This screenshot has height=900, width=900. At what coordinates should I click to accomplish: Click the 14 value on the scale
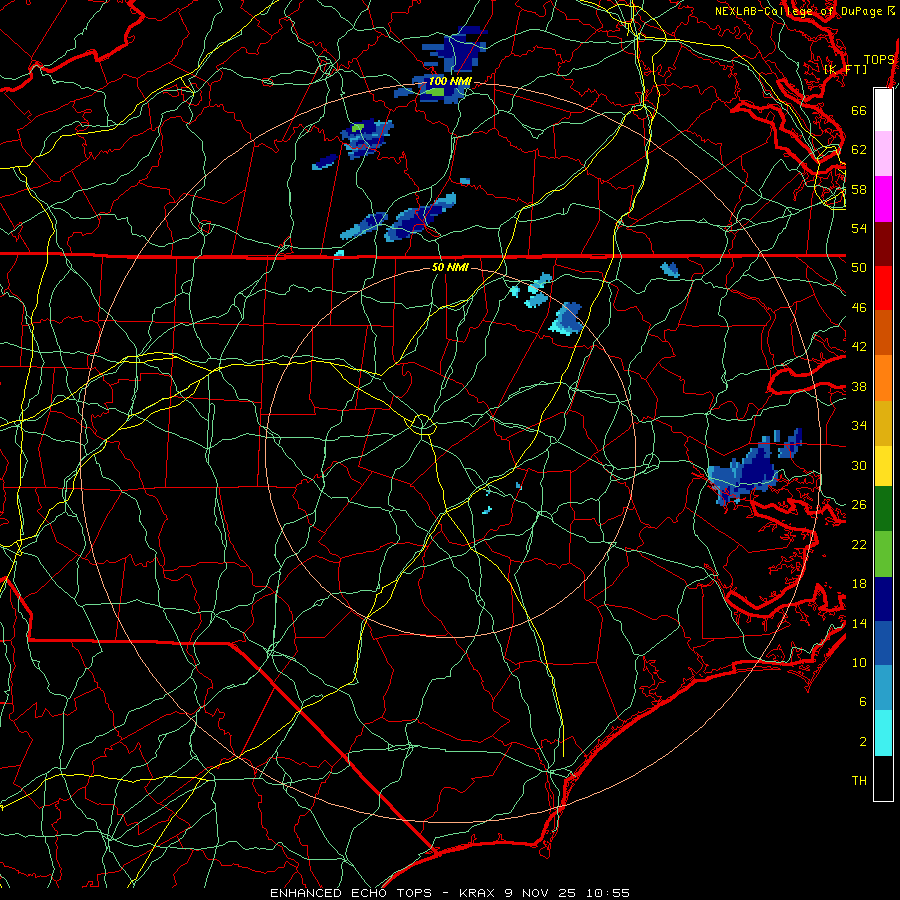click(859, 623)
